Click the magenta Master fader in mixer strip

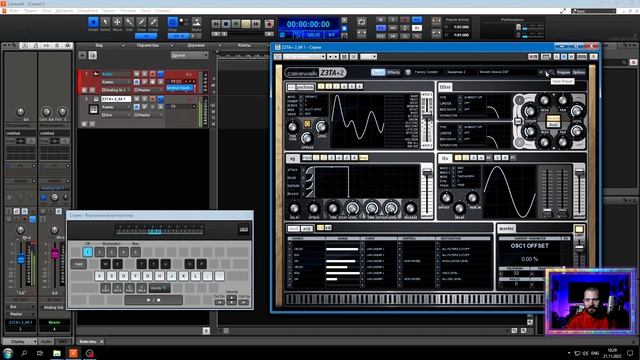(x=55, y=253)
